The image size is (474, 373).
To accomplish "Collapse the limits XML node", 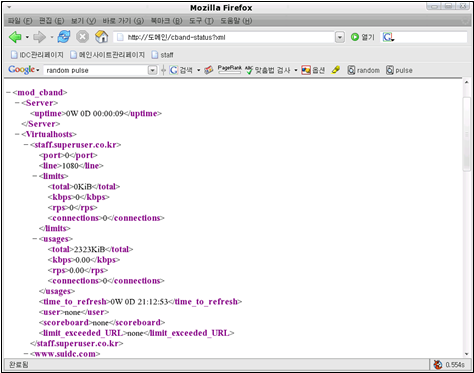I will coord(35,176).
